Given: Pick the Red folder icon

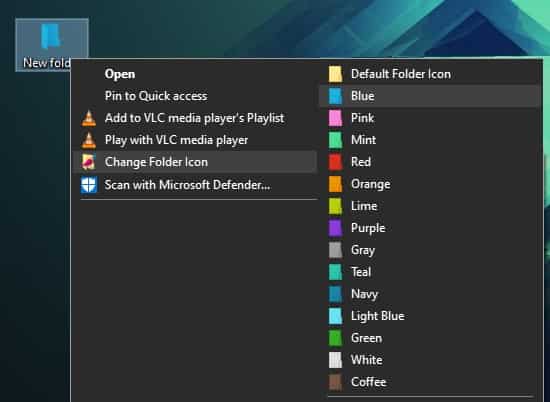Looking at the screenshot, I should coord(430,162).
